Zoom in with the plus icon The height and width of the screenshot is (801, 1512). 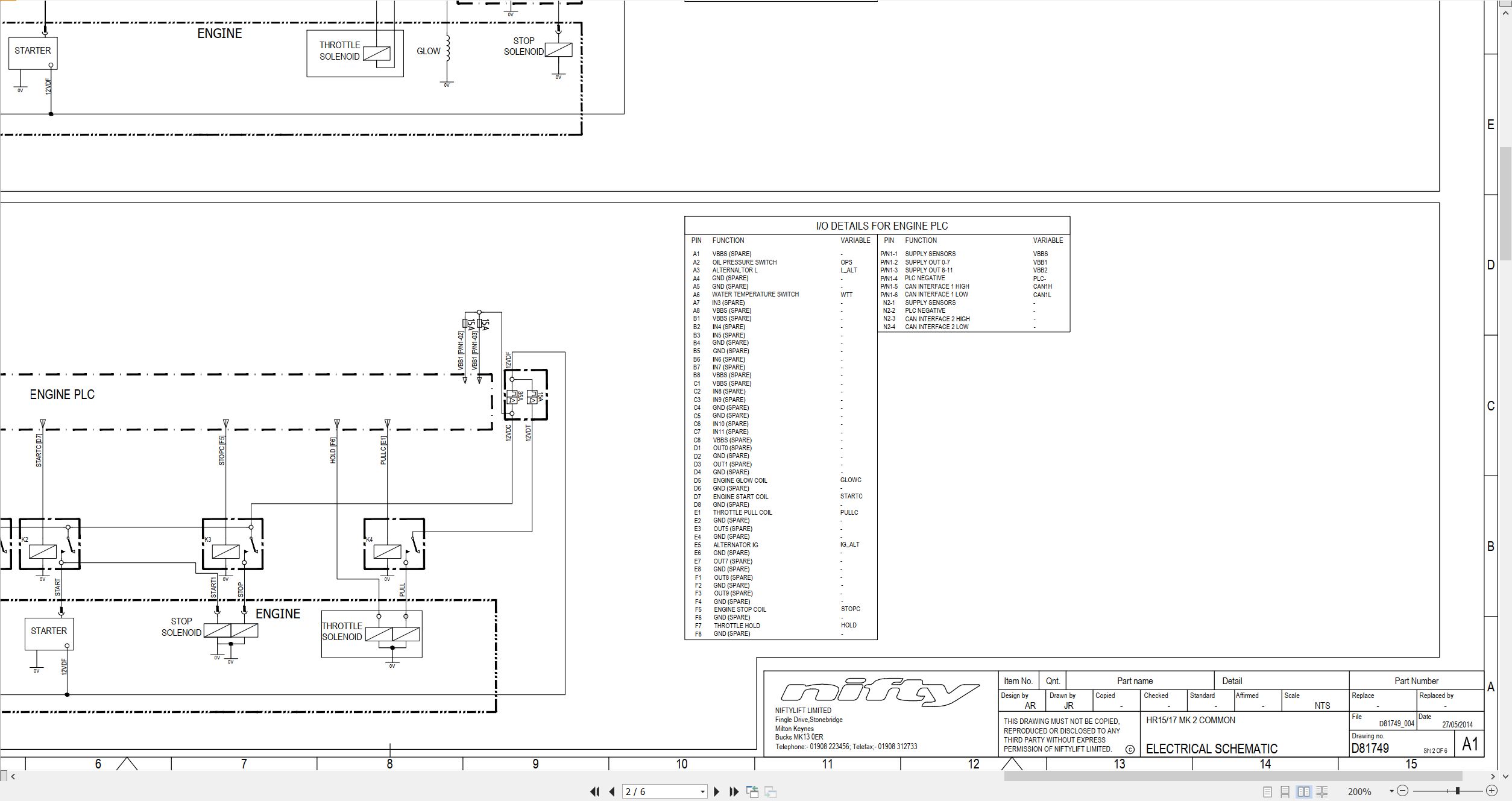1492,791
